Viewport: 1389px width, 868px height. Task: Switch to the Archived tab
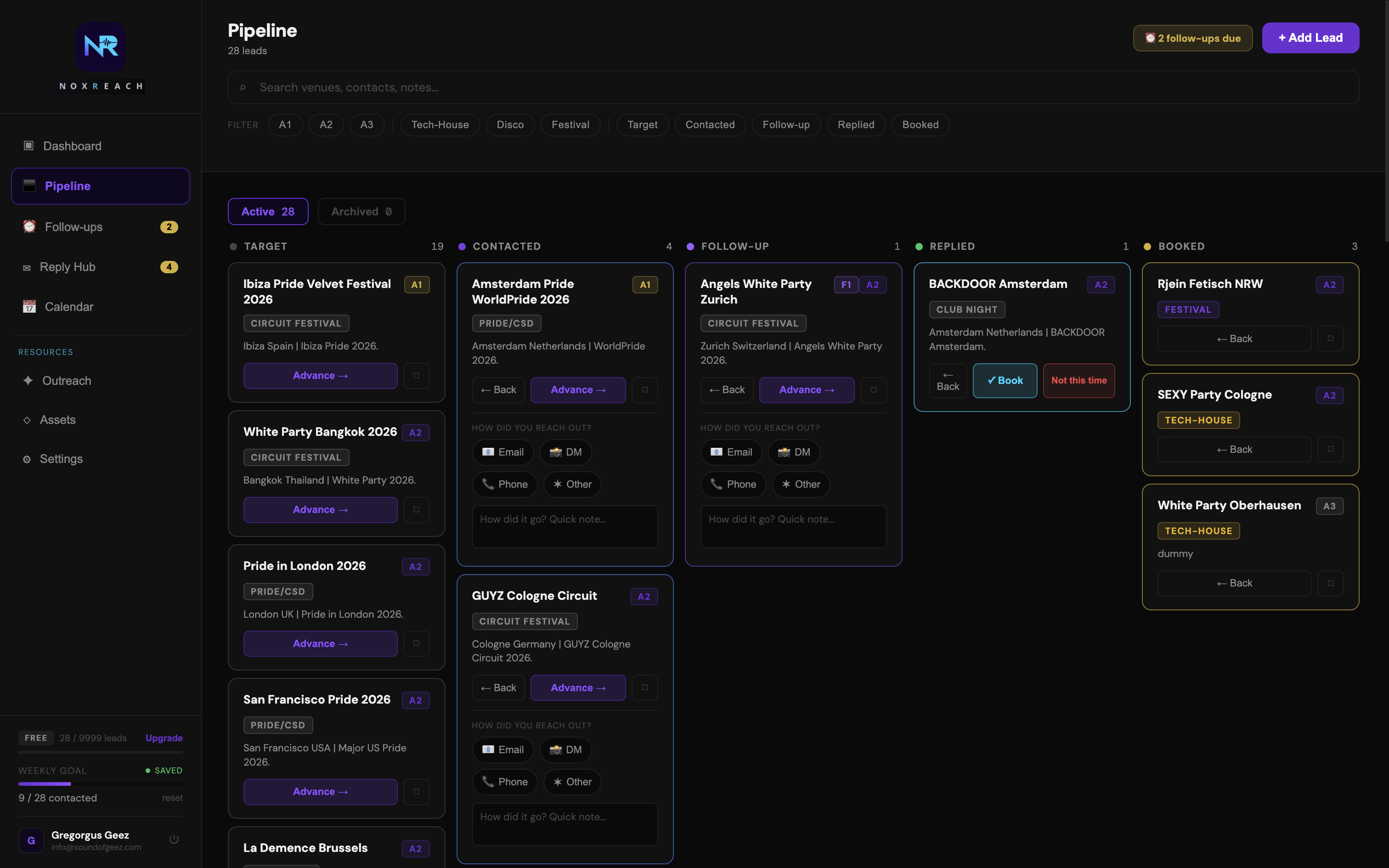(x=361, y=211)
